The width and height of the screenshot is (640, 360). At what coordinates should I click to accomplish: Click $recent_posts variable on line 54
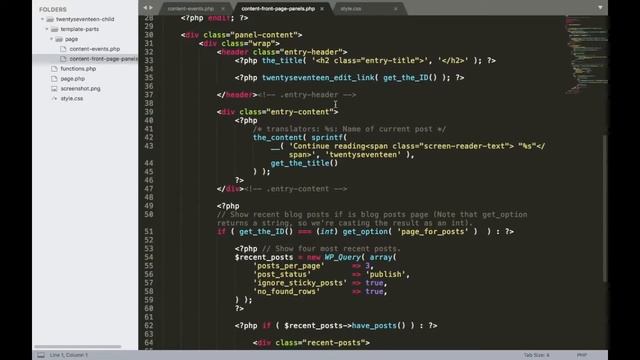264,257
